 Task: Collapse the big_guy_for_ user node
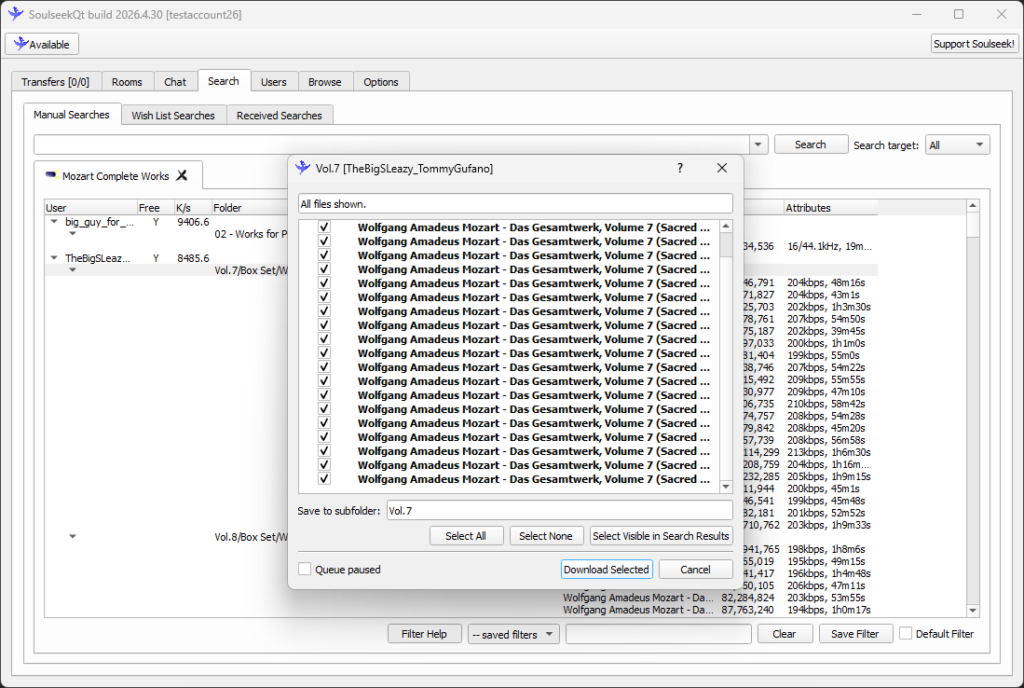click(54, 222)
